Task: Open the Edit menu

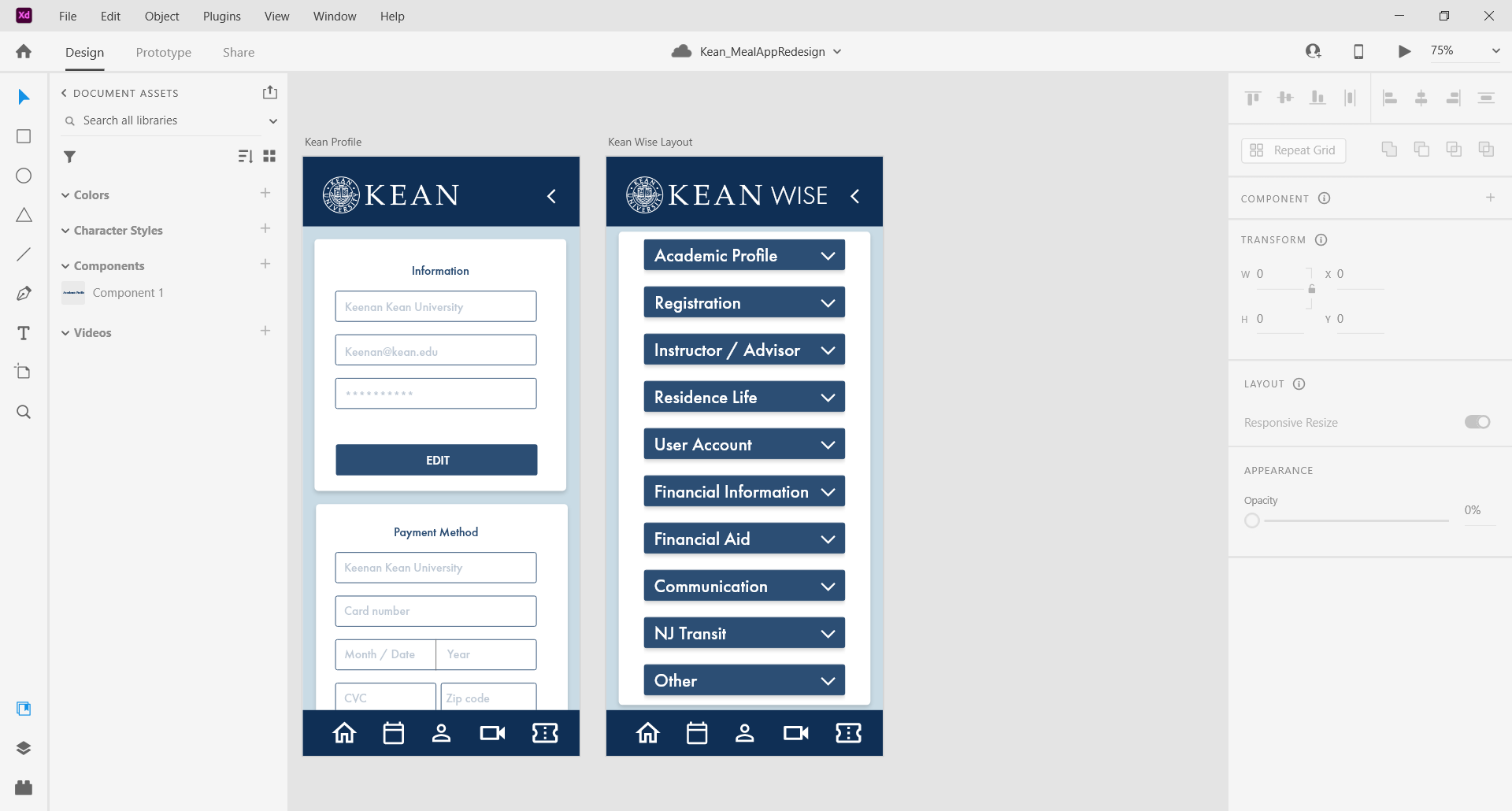Action: pyautogui.click(x=110, y=16)
